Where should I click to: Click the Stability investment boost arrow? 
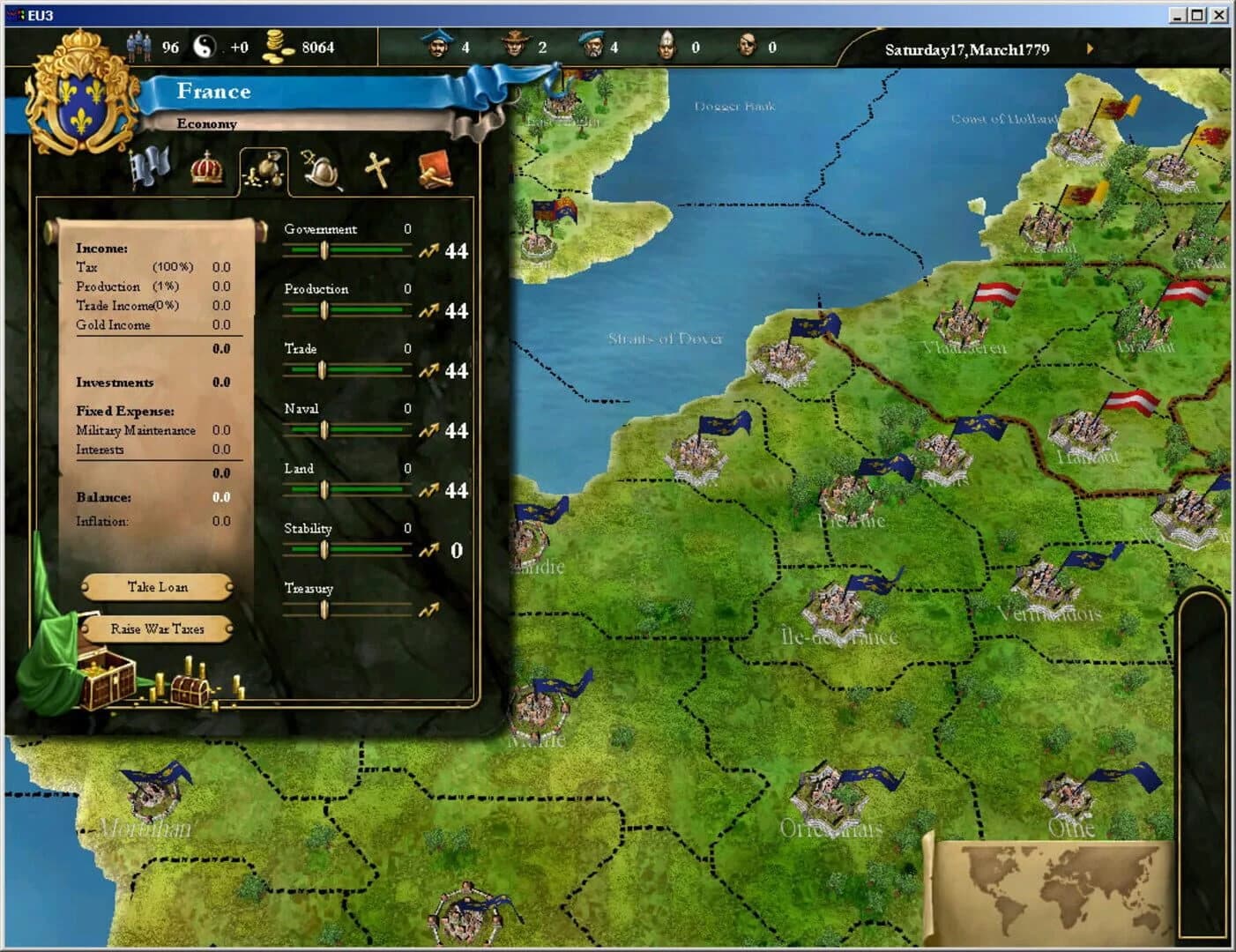(430, 550)
